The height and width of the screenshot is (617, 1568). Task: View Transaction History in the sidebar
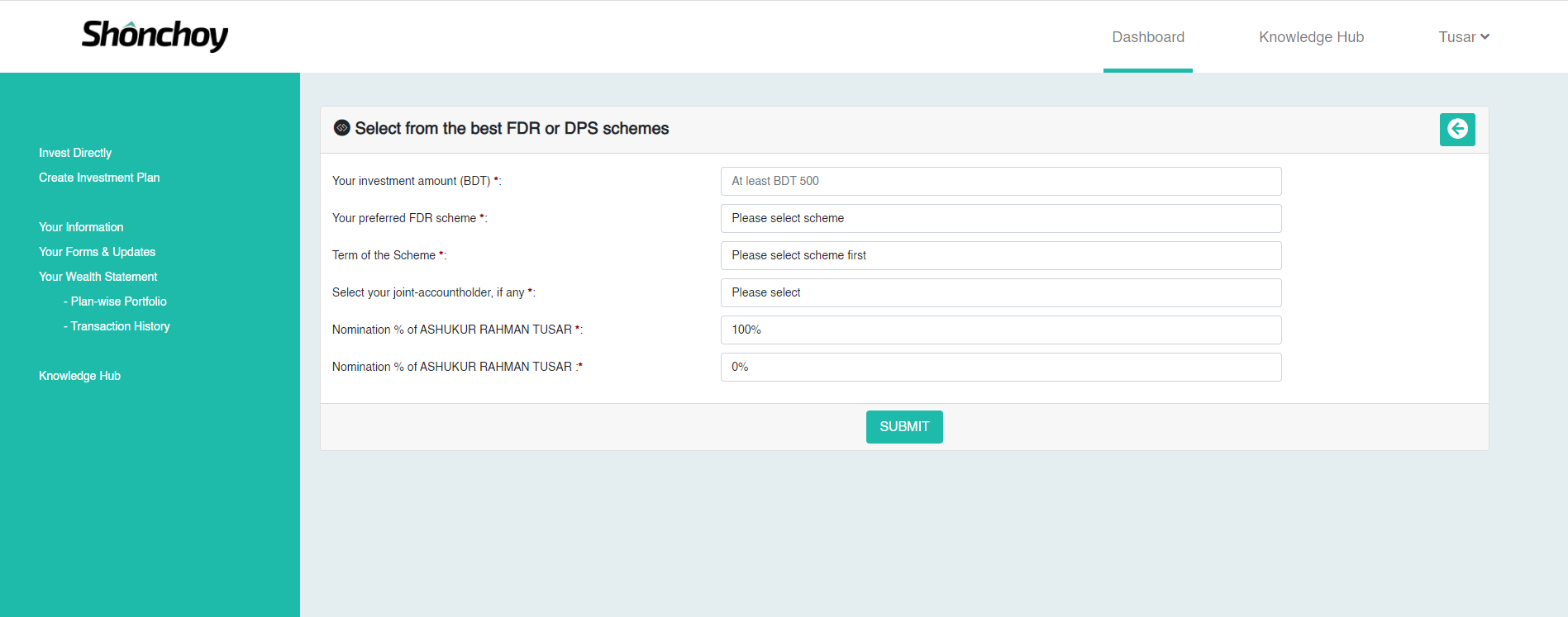tap(120, 326)
